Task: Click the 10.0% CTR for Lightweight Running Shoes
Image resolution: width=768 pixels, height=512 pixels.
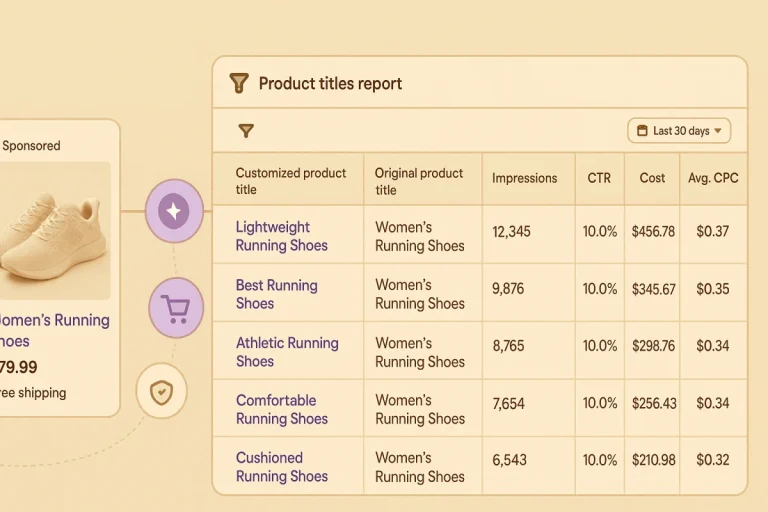Action: (600, 231)
